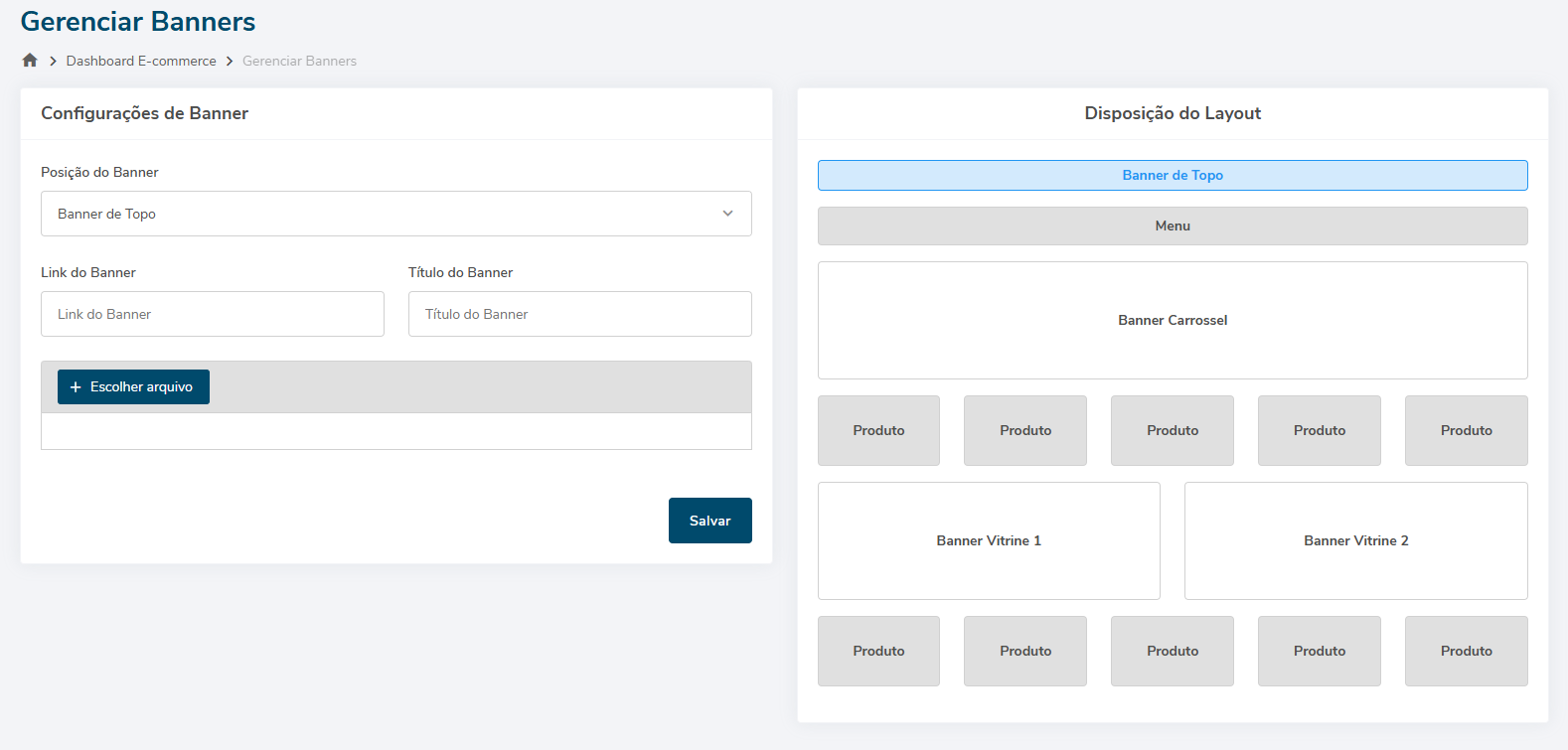Select the Banner Vitrine 1 layout area
This screenshot has height=750, width=1568.
pos(989,540)
